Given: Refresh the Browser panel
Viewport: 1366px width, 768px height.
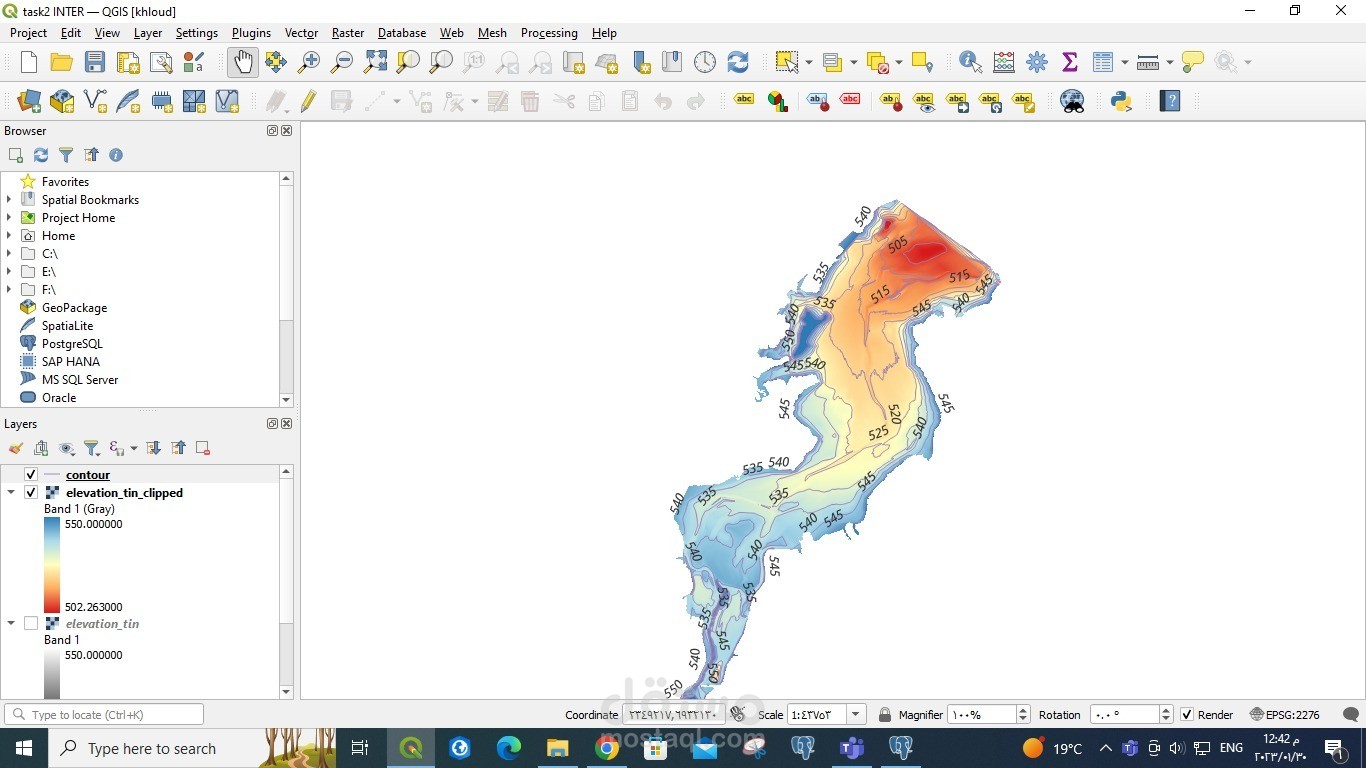Looking at the screenshot, I should click(x=40, y=155).
